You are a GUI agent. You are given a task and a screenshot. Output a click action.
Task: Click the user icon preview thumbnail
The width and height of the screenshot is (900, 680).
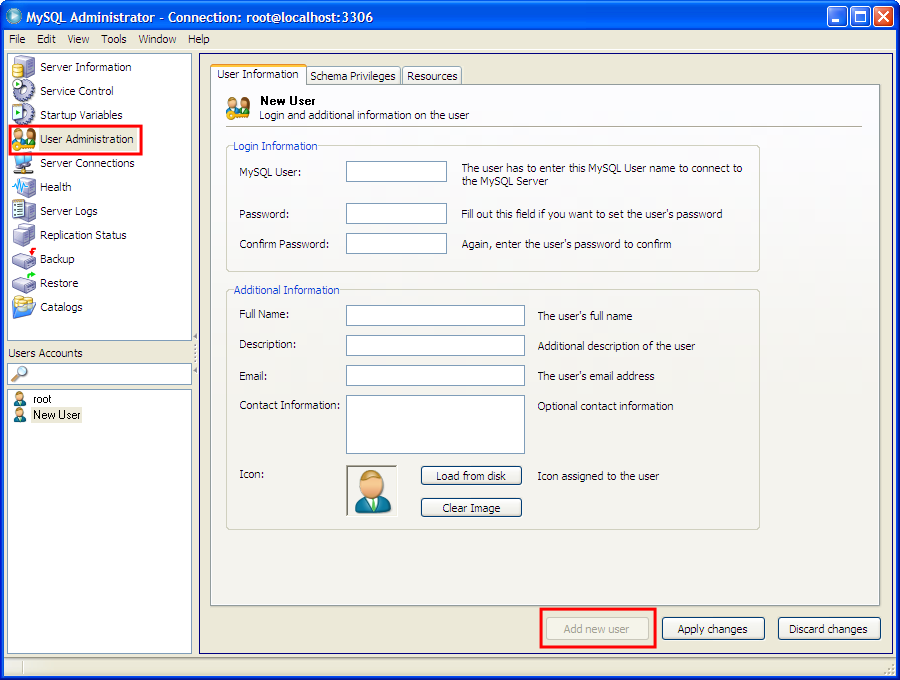(x=372, y=491)
